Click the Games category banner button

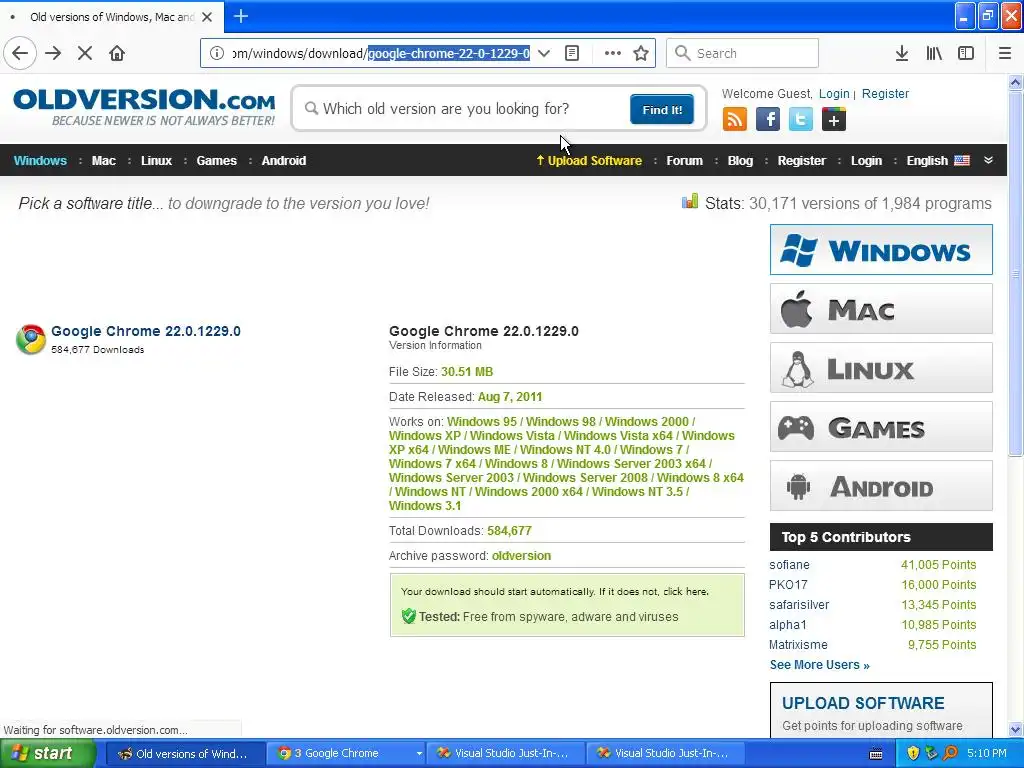[881, 427]
